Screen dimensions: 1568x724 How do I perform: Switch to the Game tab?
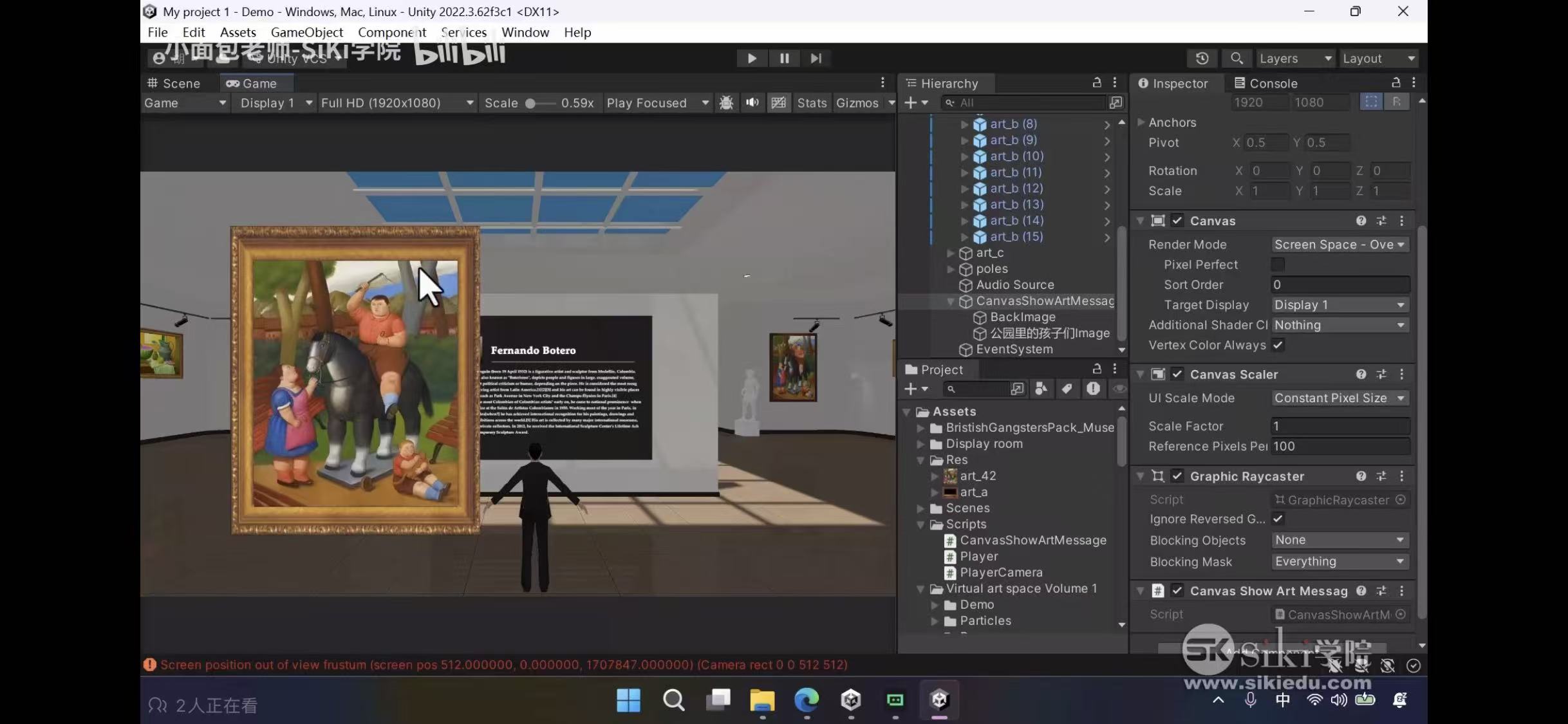pyautogui.click(x=252, y=83)
